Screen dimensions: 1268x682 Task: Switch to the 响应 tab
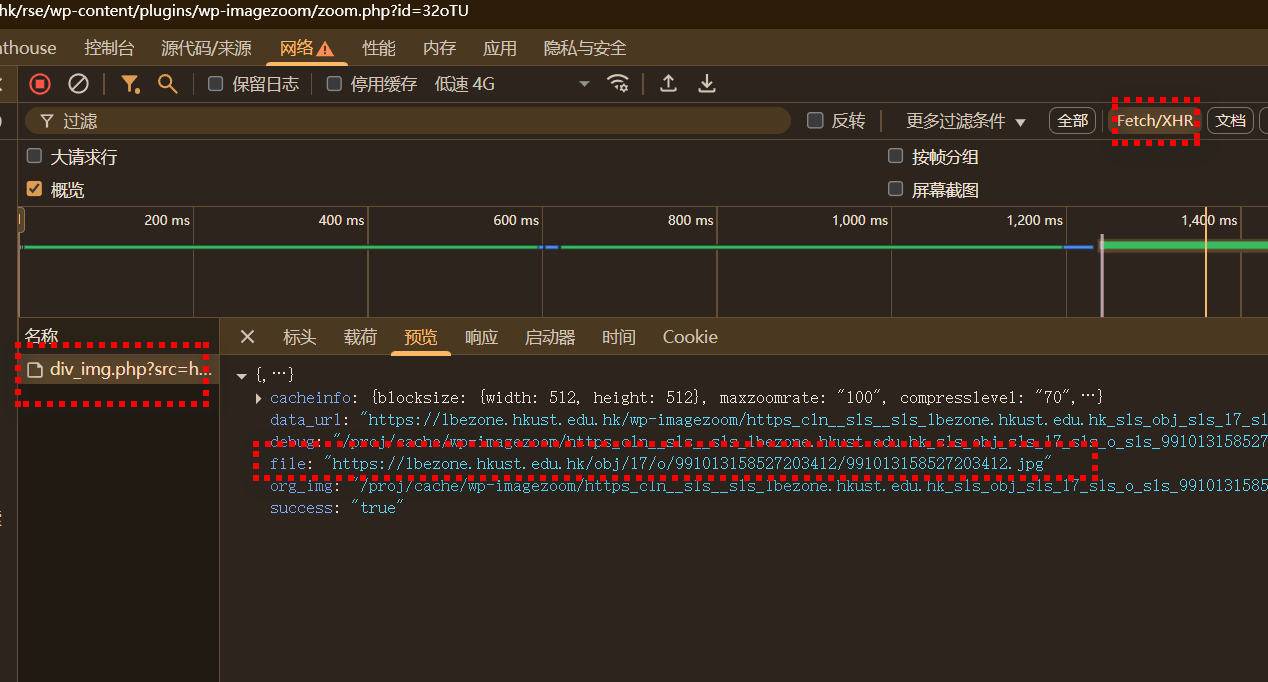(x=481, y=337)
